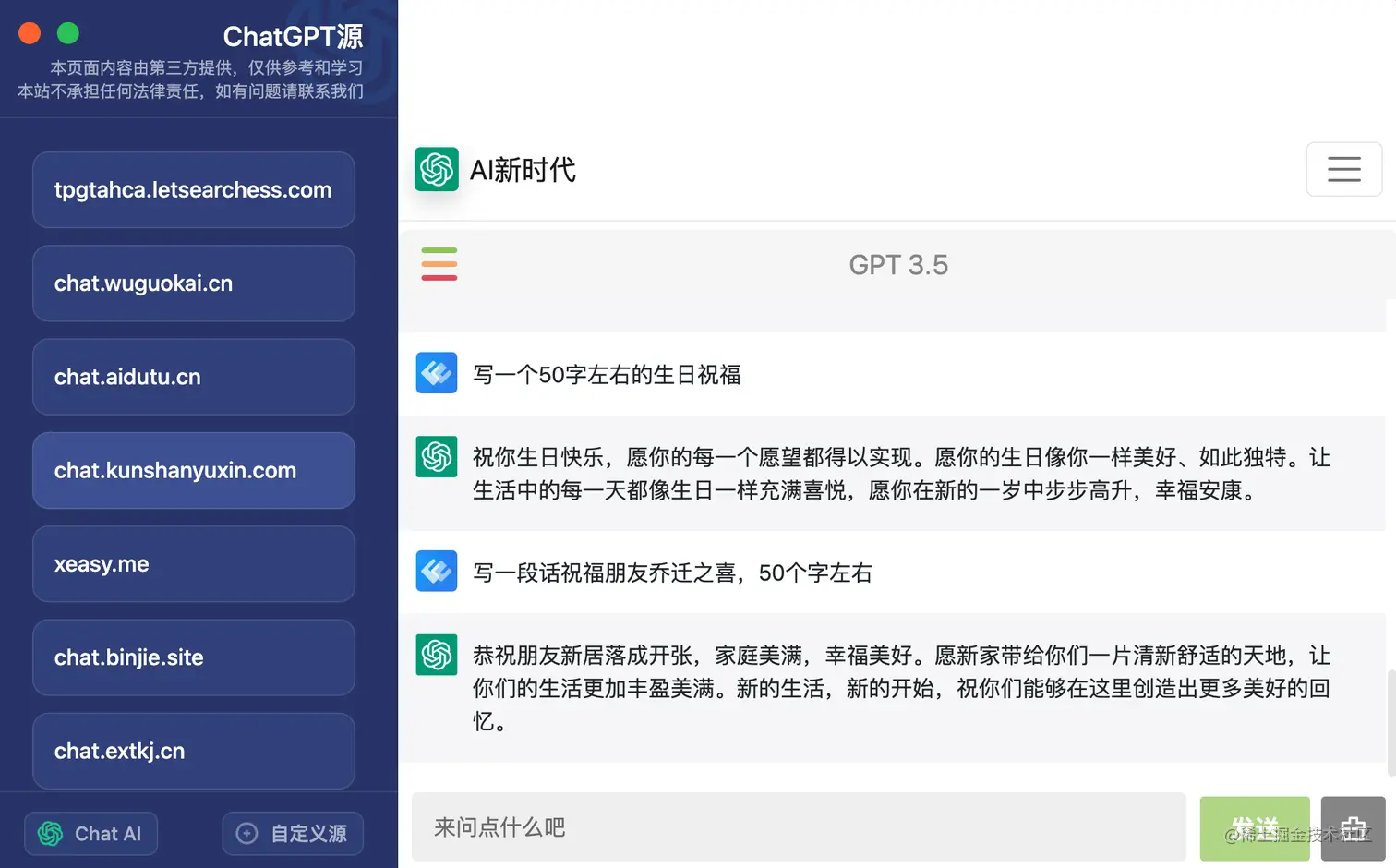The height and width of the screenshot is (868, 1396).
Task: Click the ChatGPT icon in Chat AI button
Action: [50, 834]
